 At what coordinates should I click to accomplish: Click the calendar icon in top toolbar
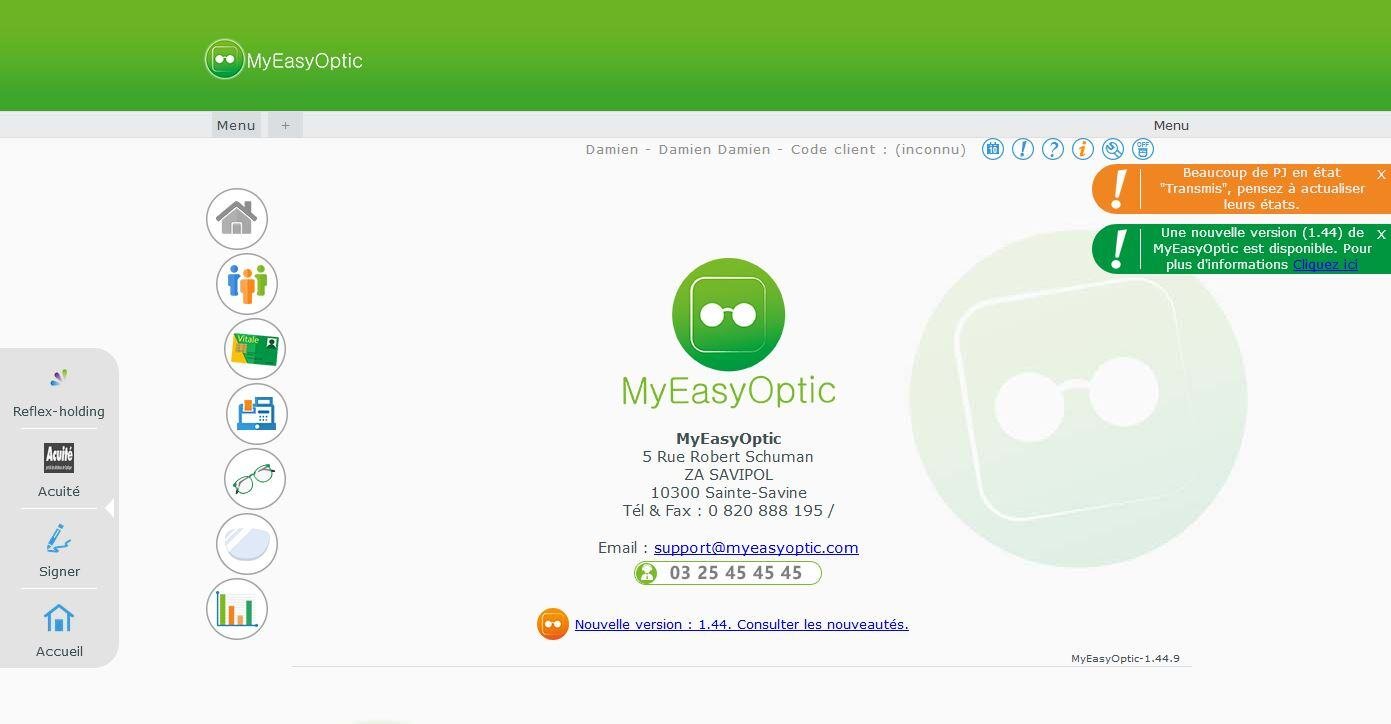point(992,149)
